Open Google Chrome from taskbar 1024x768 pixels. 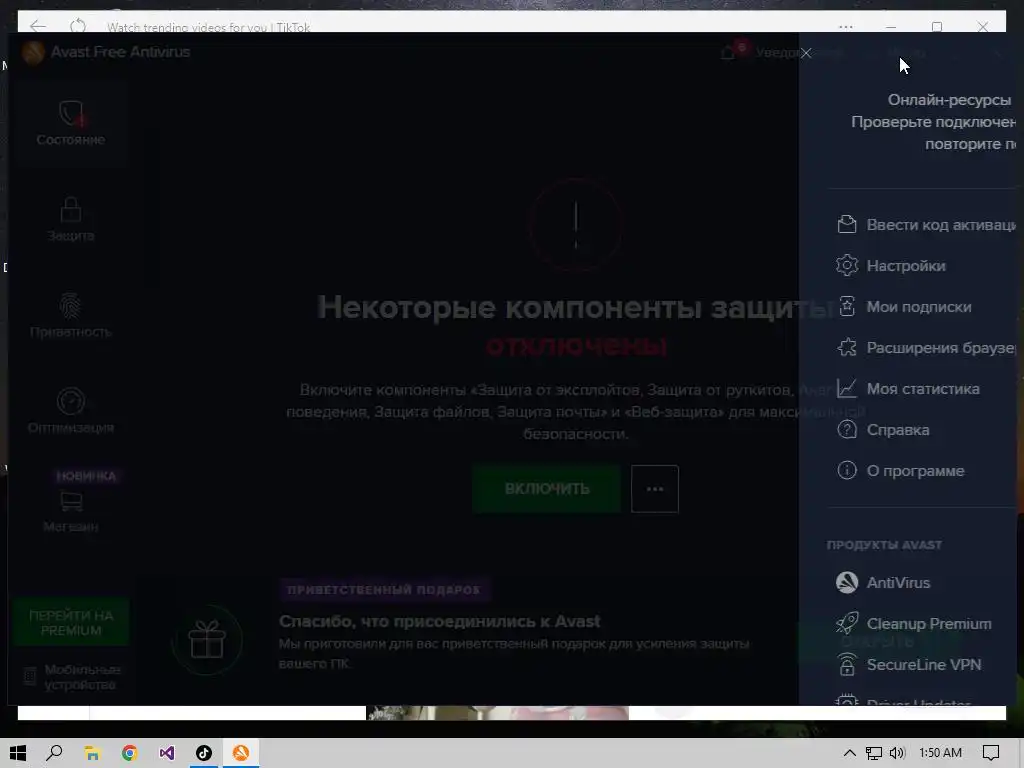tap(129, 753)
